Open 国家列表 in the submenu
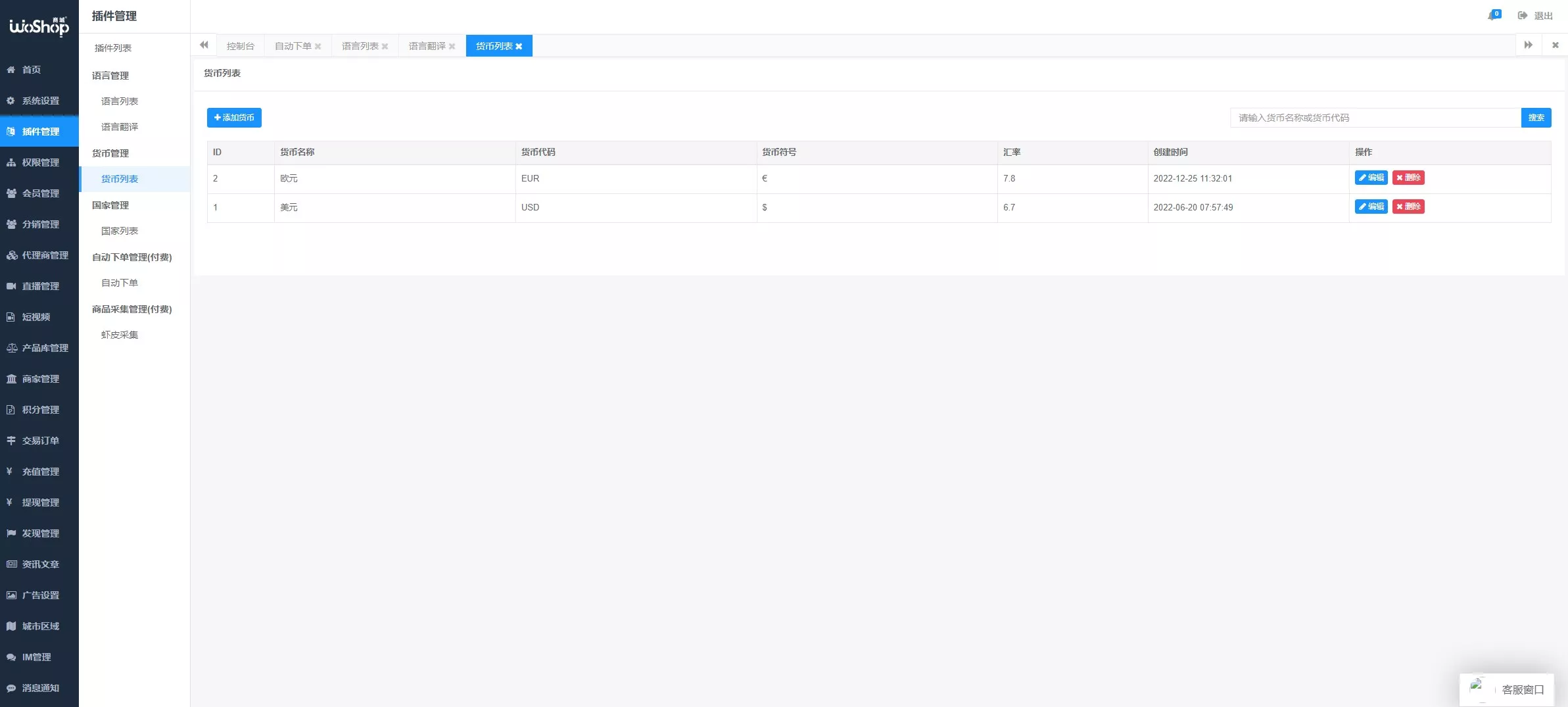This screenshot has width=1568, height=707. pyautogui.click(x=120, y=231)
